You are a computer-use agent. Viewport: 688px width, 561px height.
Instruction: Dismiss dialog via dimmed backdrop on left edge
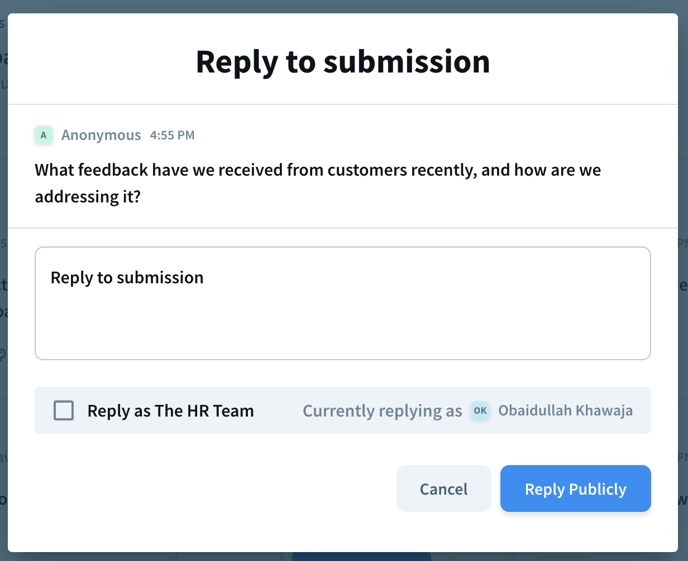[x=4, y=281]
